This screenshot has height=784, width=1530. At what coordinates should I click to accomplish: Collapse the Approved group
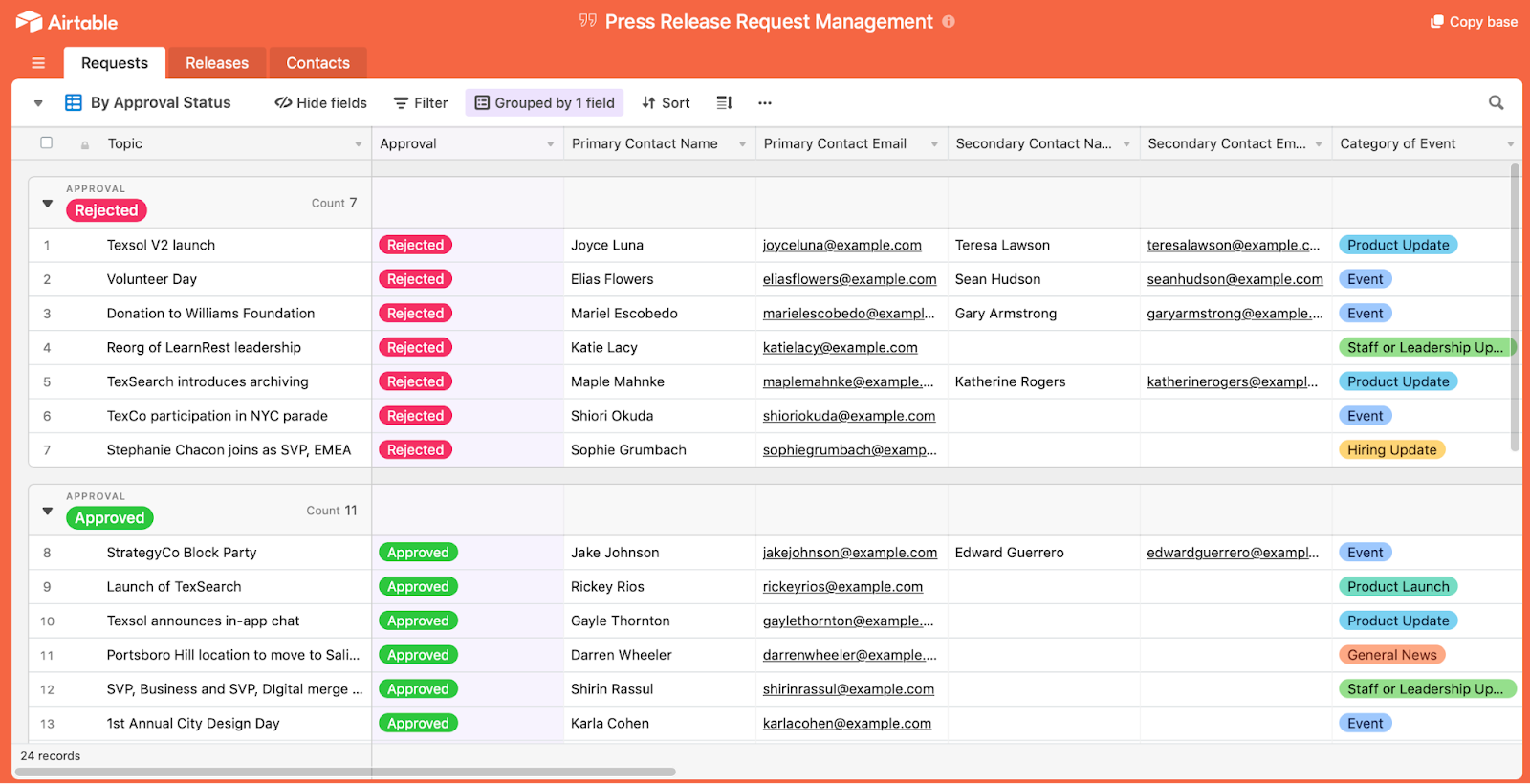[x=47, y=511]
